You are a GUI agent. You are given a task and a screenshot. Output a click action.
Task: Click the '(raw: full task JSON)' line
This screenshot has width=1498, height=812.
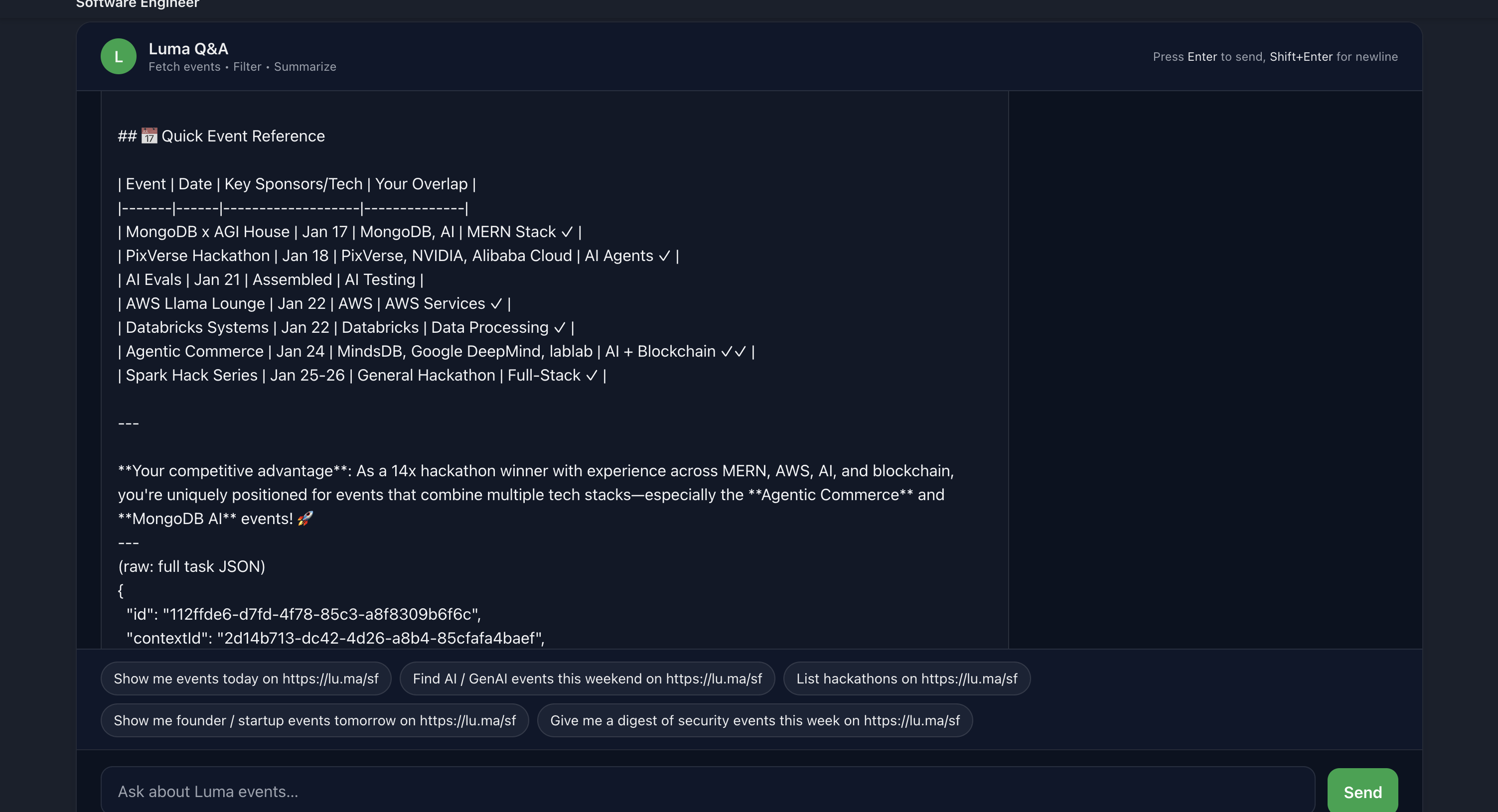click(x=191, y=567)
